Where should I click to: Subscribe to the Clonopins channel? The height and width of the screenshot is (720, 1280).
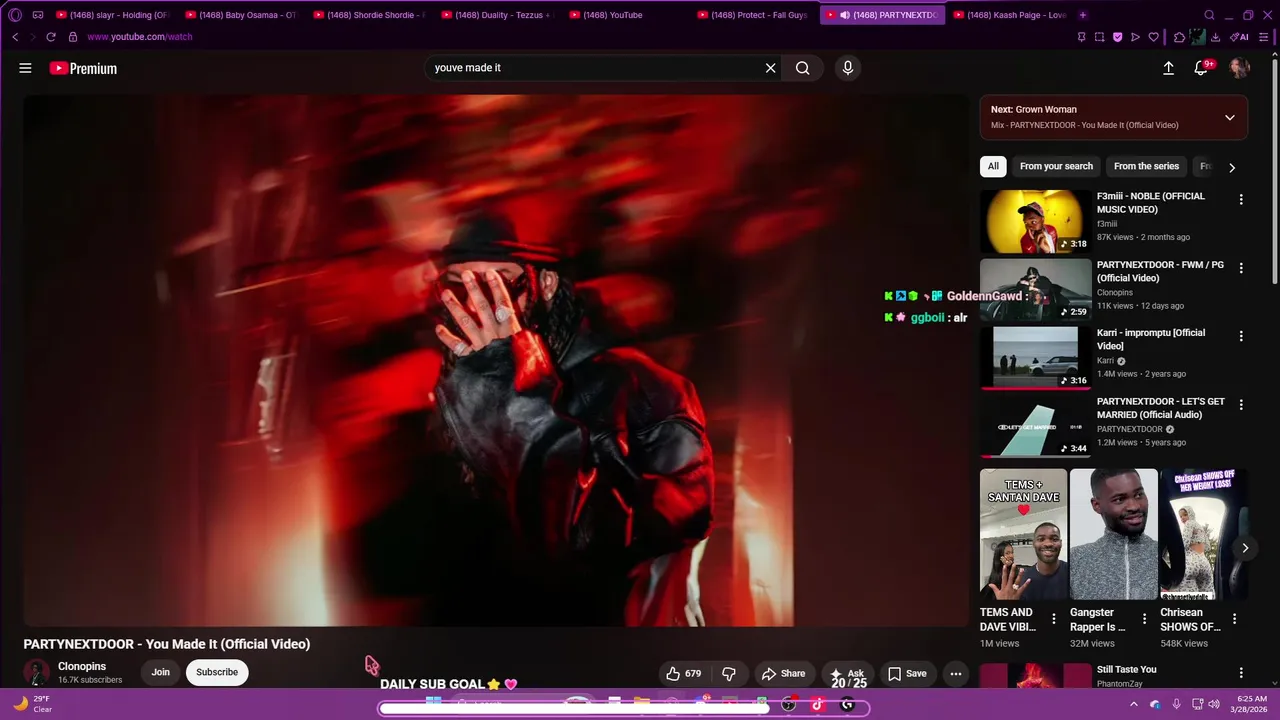pyautogui.click(x=217, y=672)
